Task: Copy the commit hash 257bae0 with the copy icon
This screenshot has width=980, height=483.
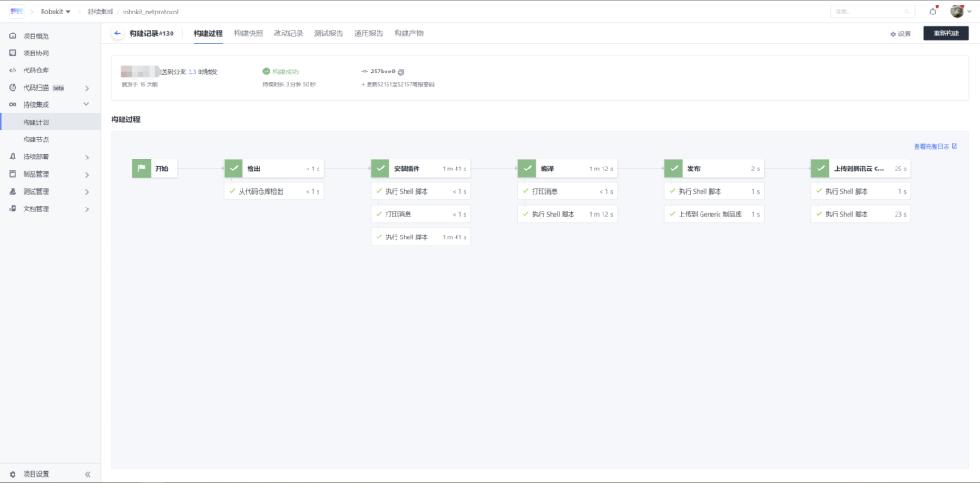Action: pos(401,72)
